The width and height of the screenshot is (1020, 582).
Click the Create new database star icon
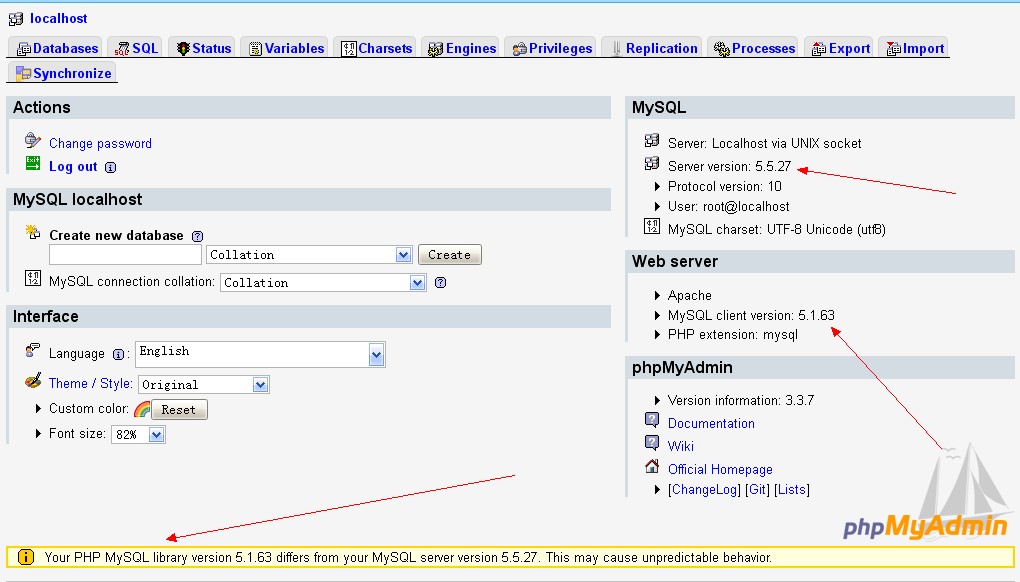(33, 231)
